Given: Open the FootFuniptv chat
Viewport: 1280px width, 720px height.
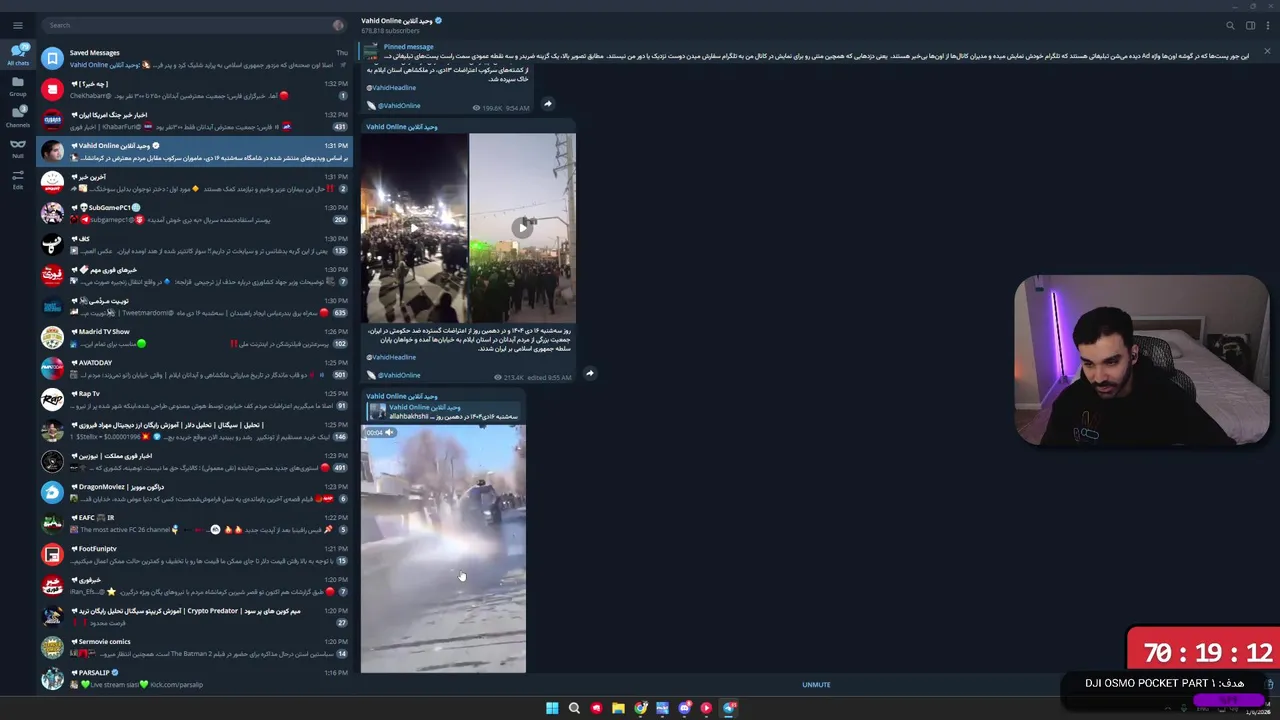Looking at the screenshot, I should 195,554.
